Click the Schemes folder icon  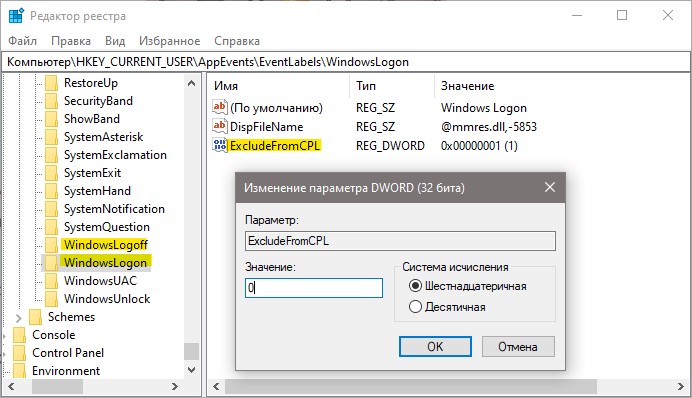click(35, 317)
